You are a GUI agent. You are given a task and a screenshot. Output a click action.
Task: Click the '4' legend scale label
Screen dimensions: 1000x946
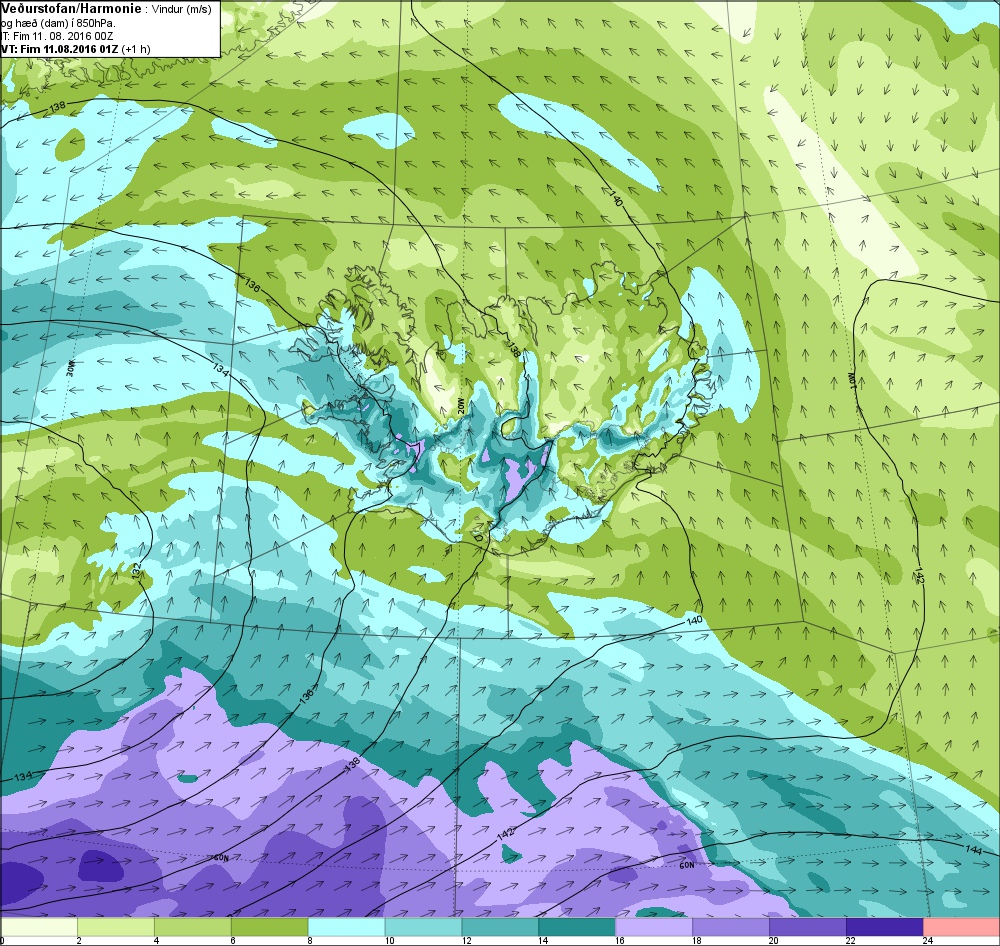tap(156, 941)
